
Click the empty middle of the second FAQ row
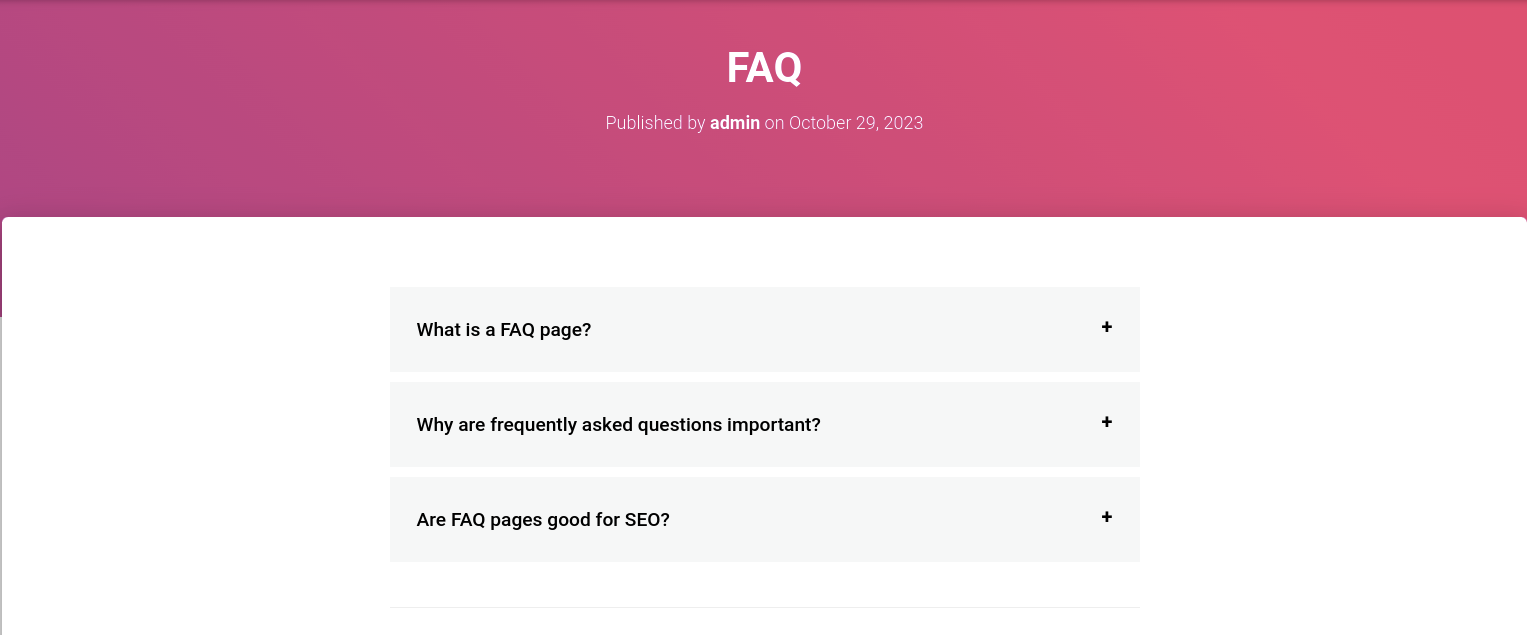pos(960,424)
